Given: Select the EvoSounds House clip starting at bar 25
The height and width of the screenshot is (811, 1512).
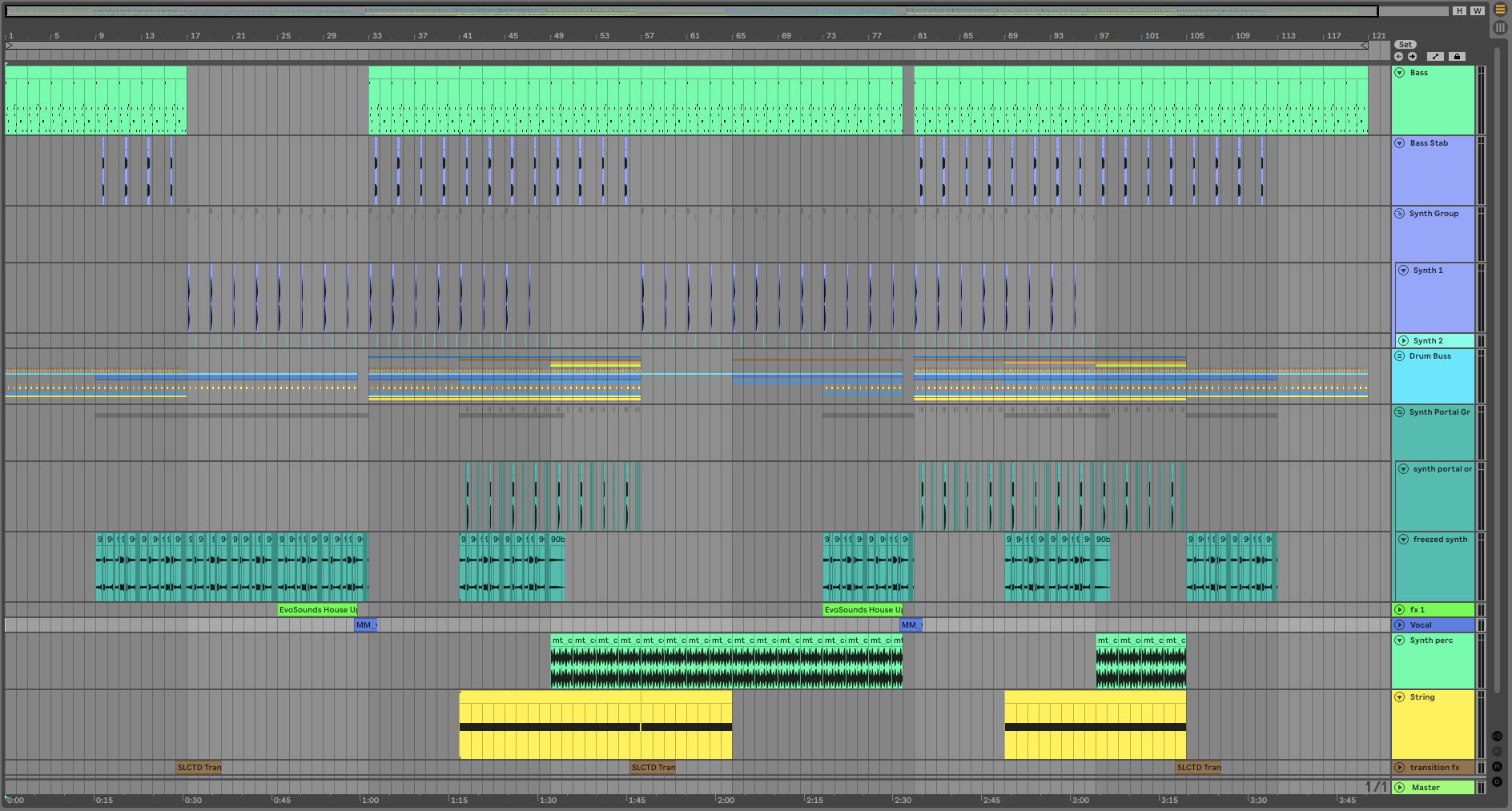Looking at the screenshot, I should coord(317,610).
